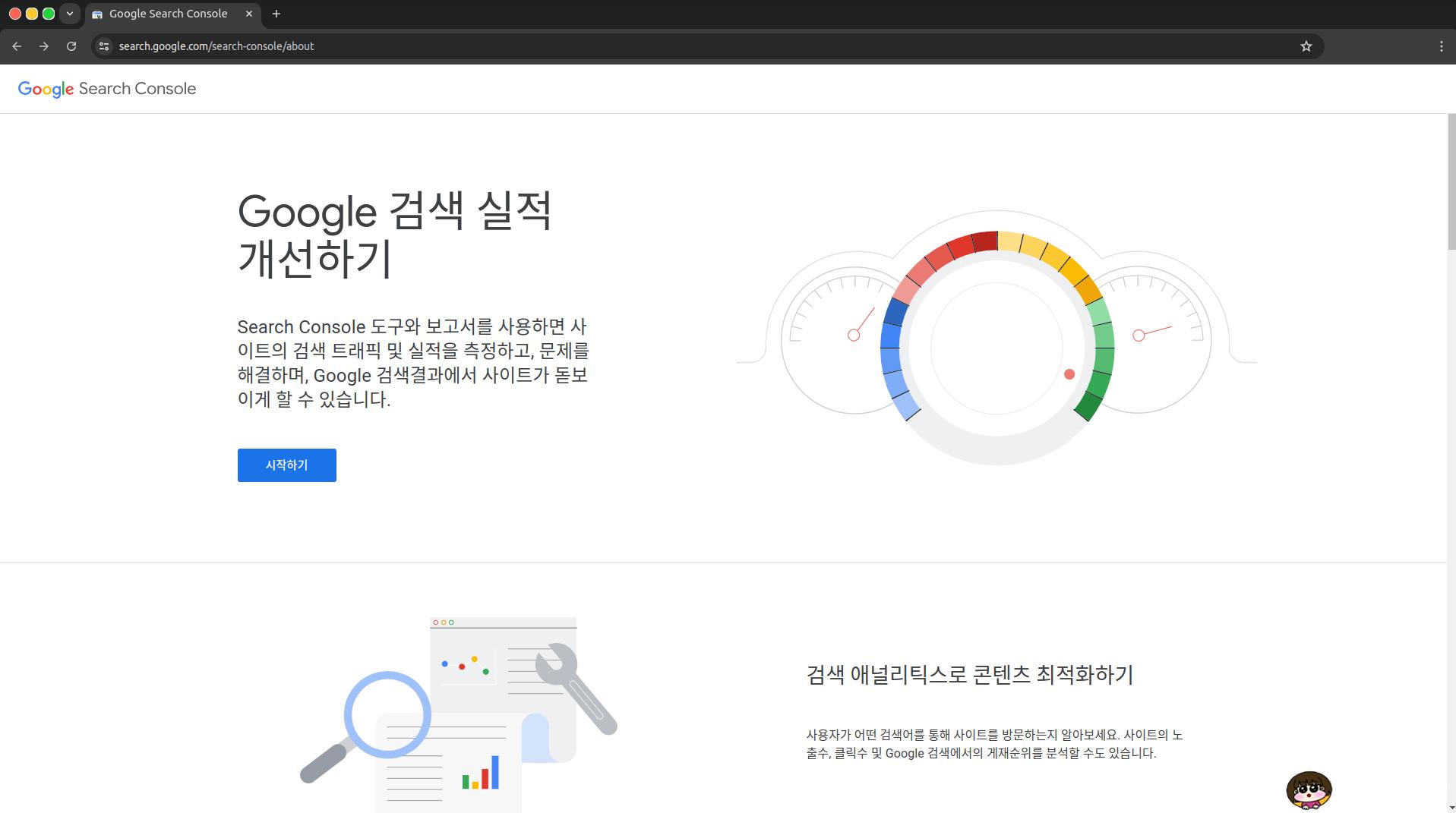Reload the current page
Viewport: 1456px width, 813px height.
[71, 46]
